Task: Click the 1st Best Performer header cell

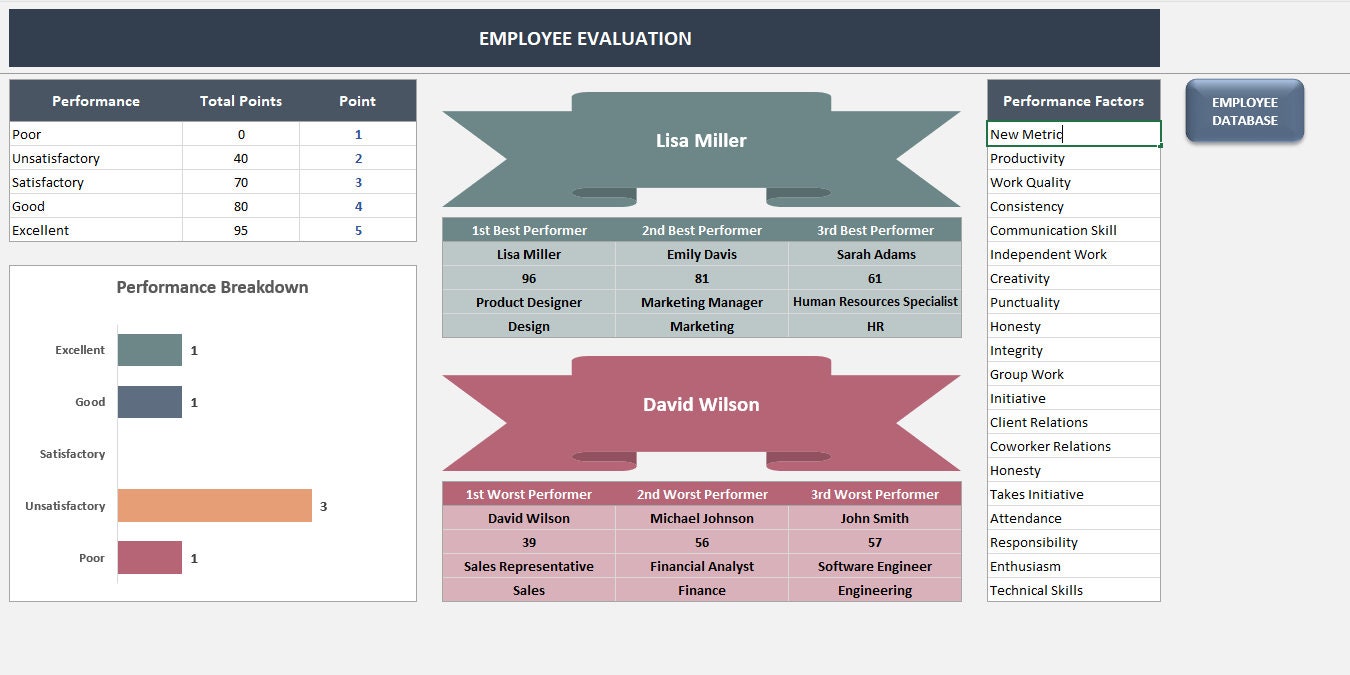Action: click(528, 230)
